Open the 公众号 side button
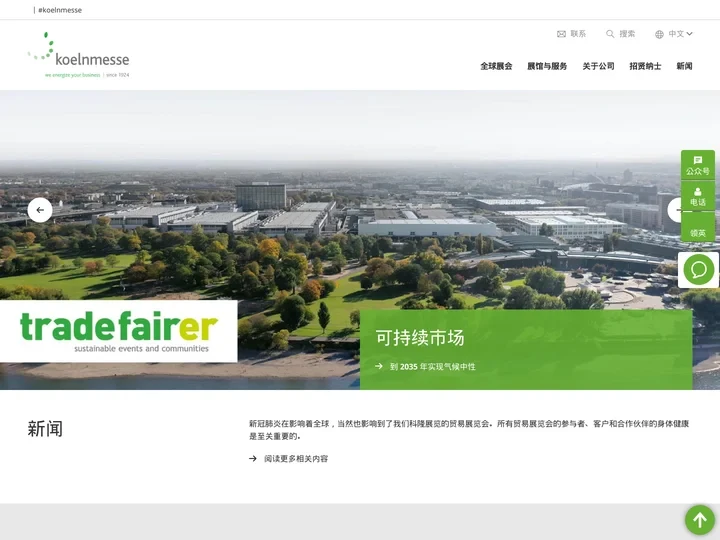Viewport: 720px width, 540px height. coord(698,165)
